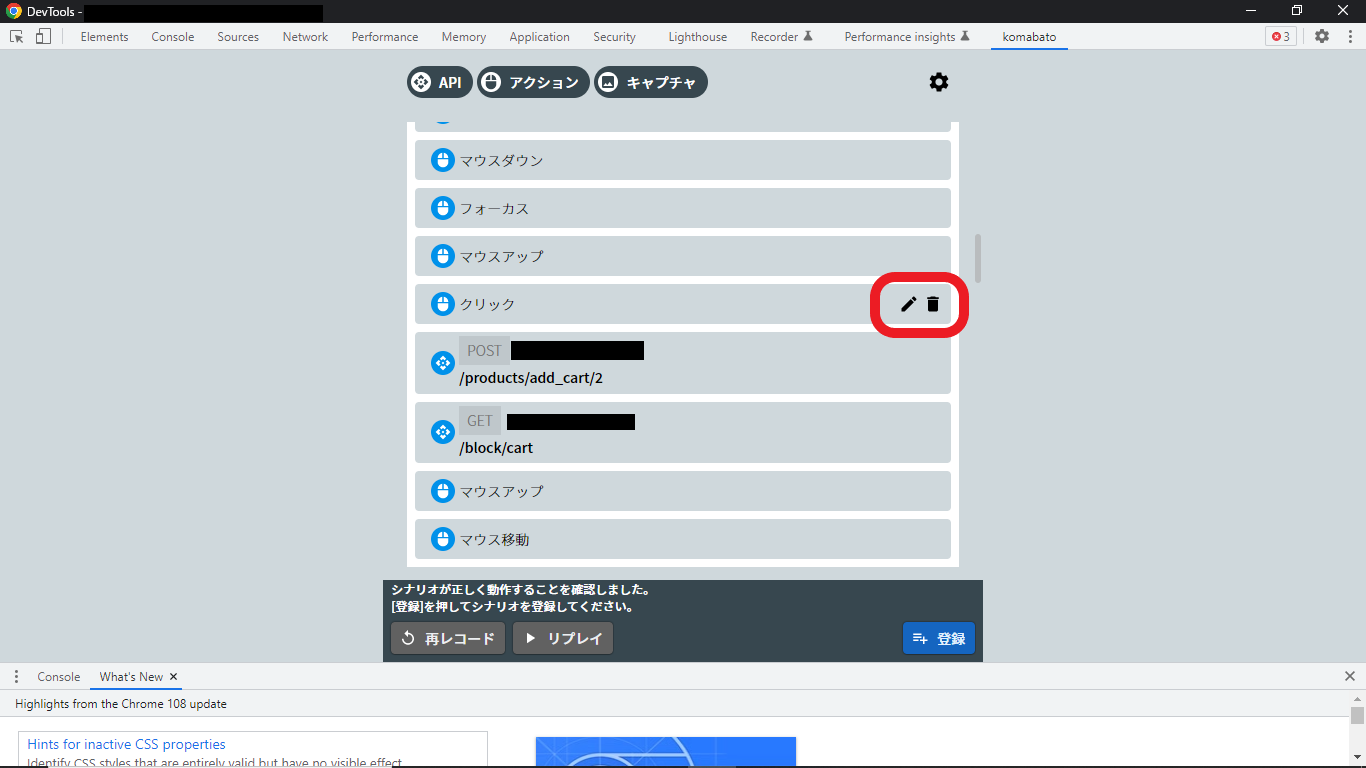
Task: Open the Elements tab
Action: (104, 37)
